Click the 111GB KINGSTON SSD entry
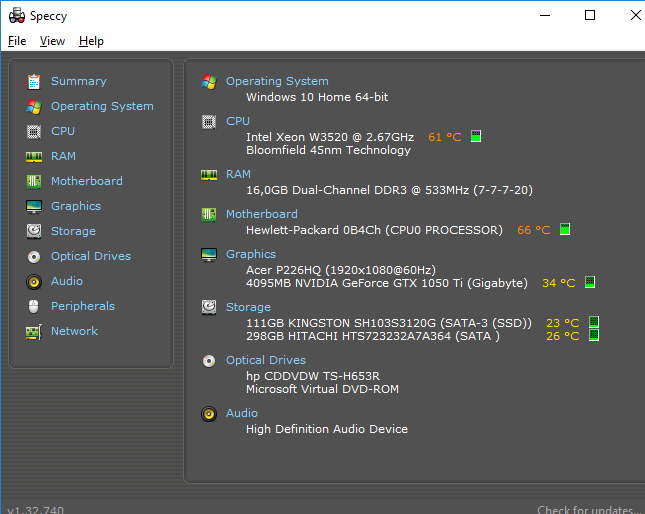 coord(389,323)
